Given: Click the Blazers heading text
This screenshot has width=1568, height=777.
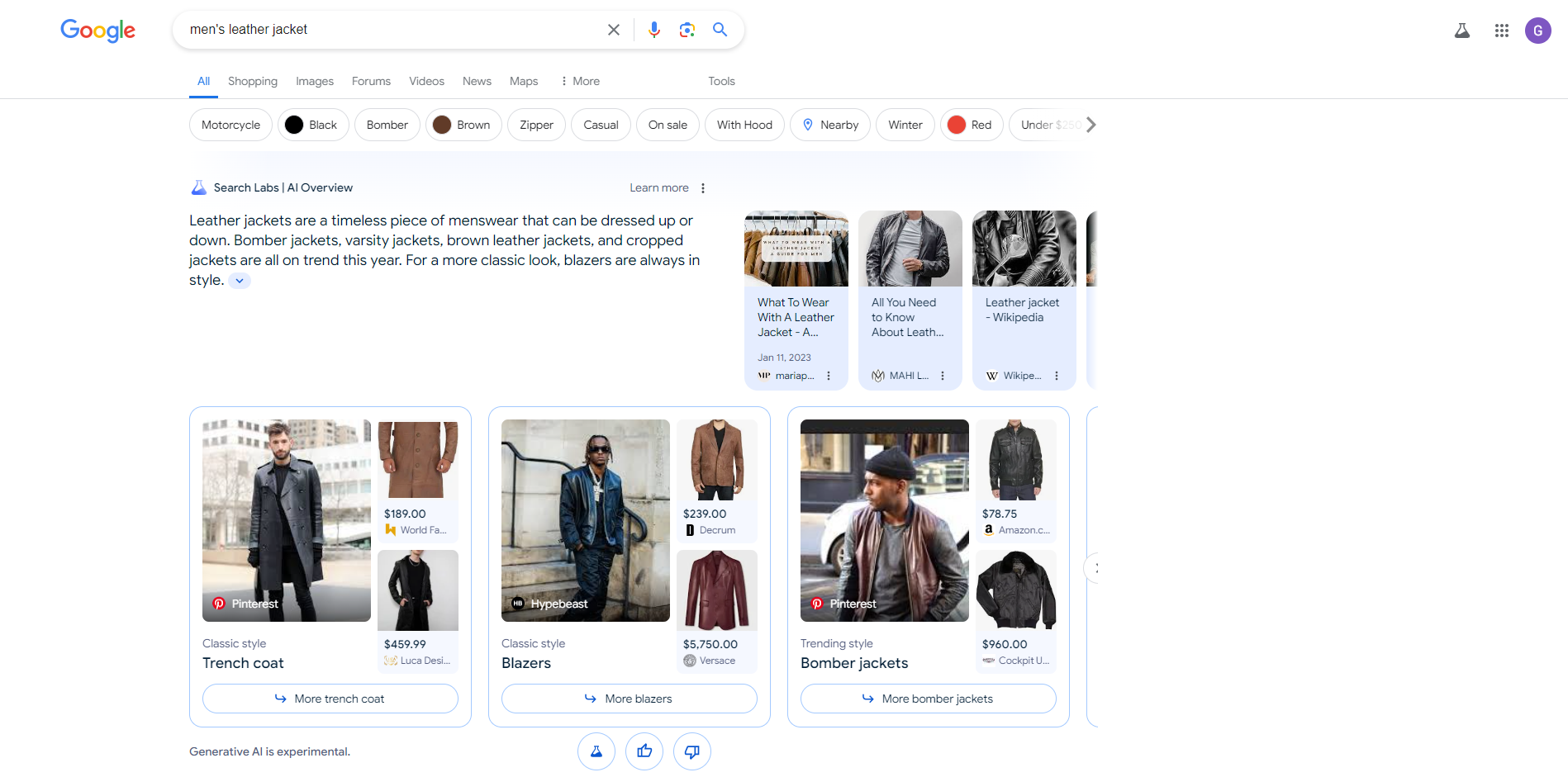Looking at the screenshot, I should (x=526, y=663).
